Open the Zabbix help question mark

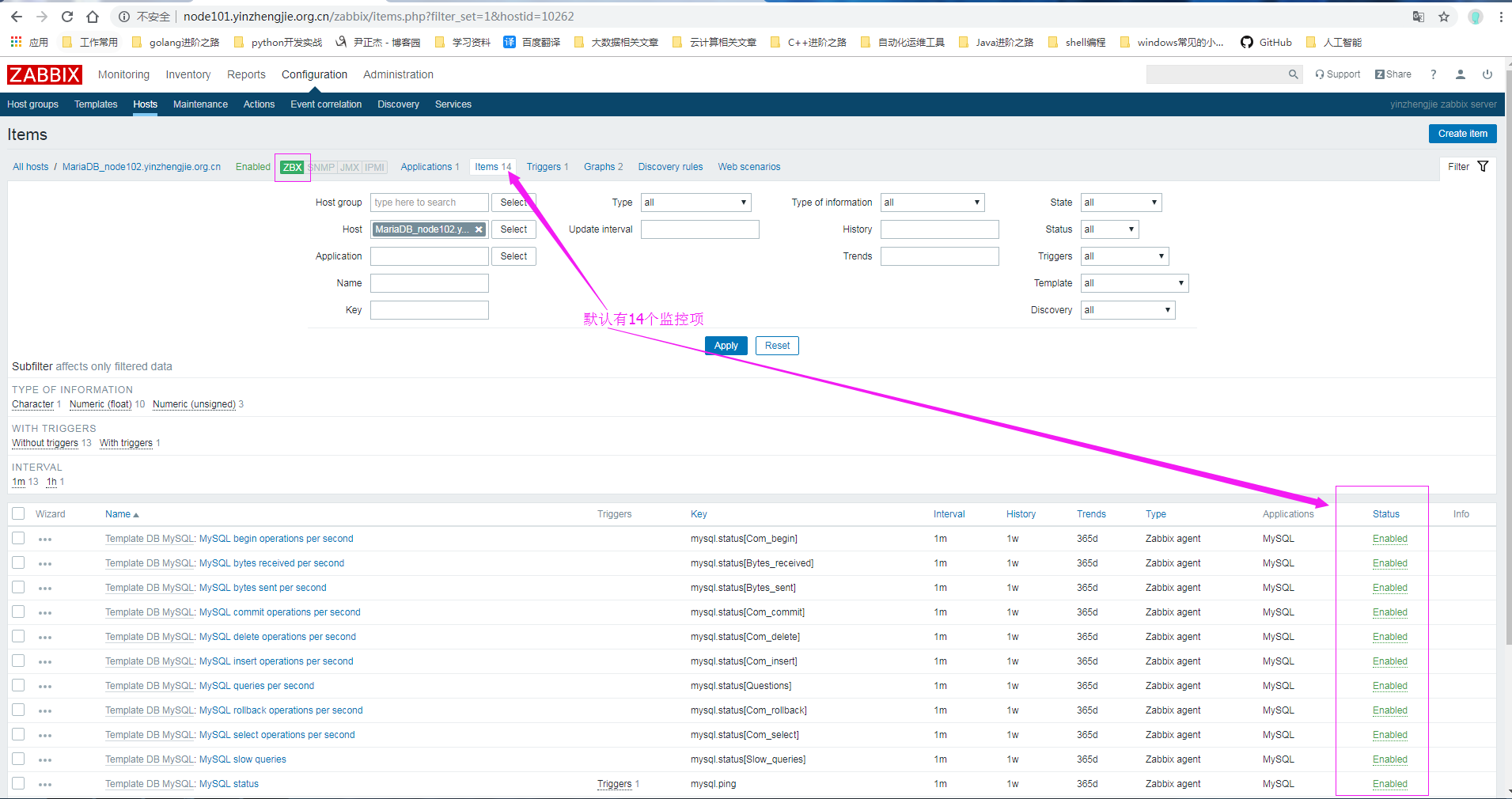(1433, 74)
